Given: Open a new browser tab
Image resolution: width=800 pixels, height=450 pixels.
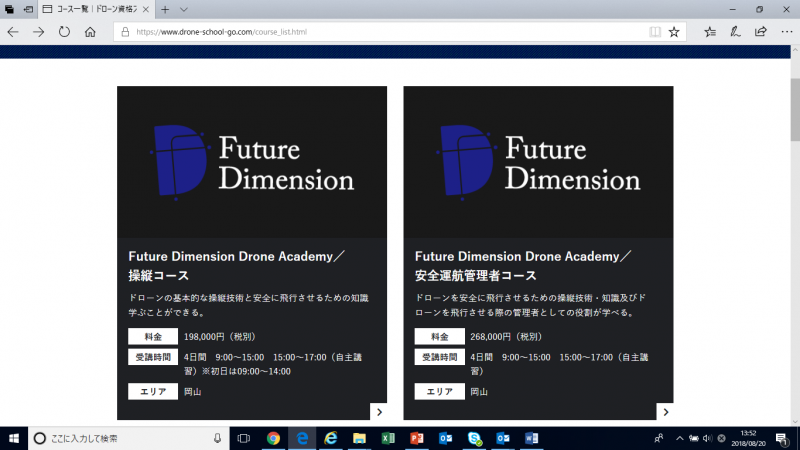Looking at the screenshot, I should click(165, 9).
